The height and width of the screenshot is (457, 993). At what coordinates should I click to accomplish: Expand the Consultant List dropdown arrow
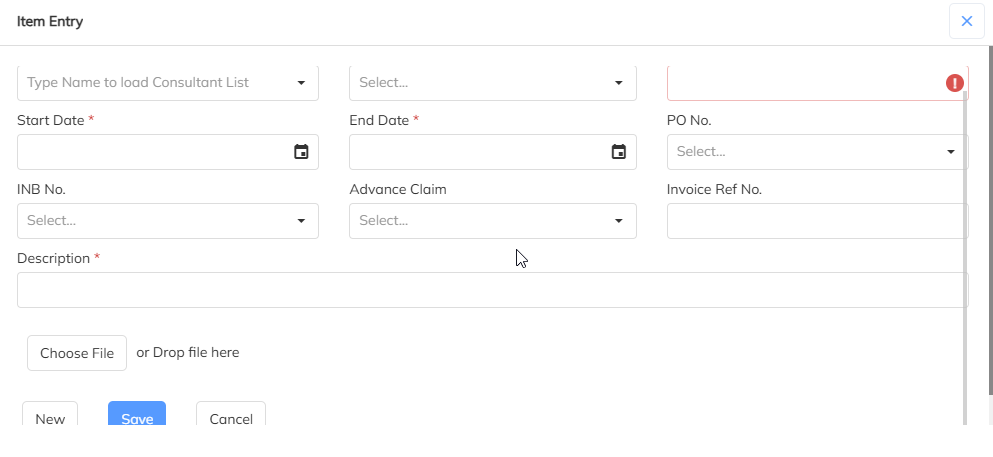click(x=301, y=83)
